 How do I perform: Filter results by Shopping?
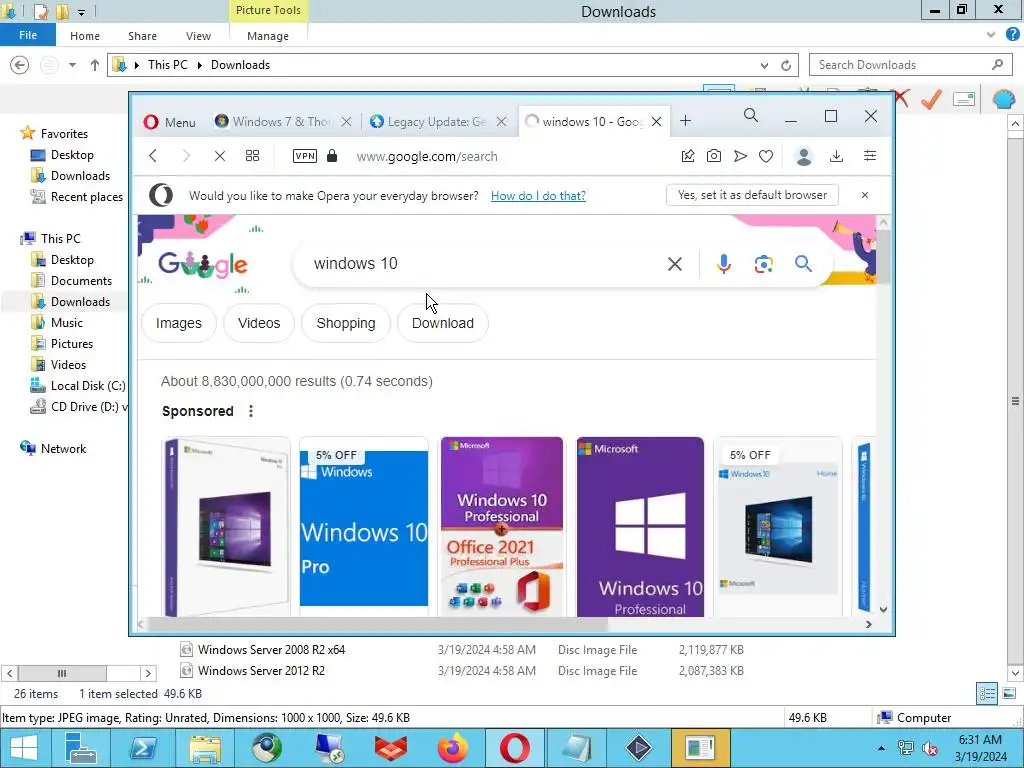click(346, 323)
